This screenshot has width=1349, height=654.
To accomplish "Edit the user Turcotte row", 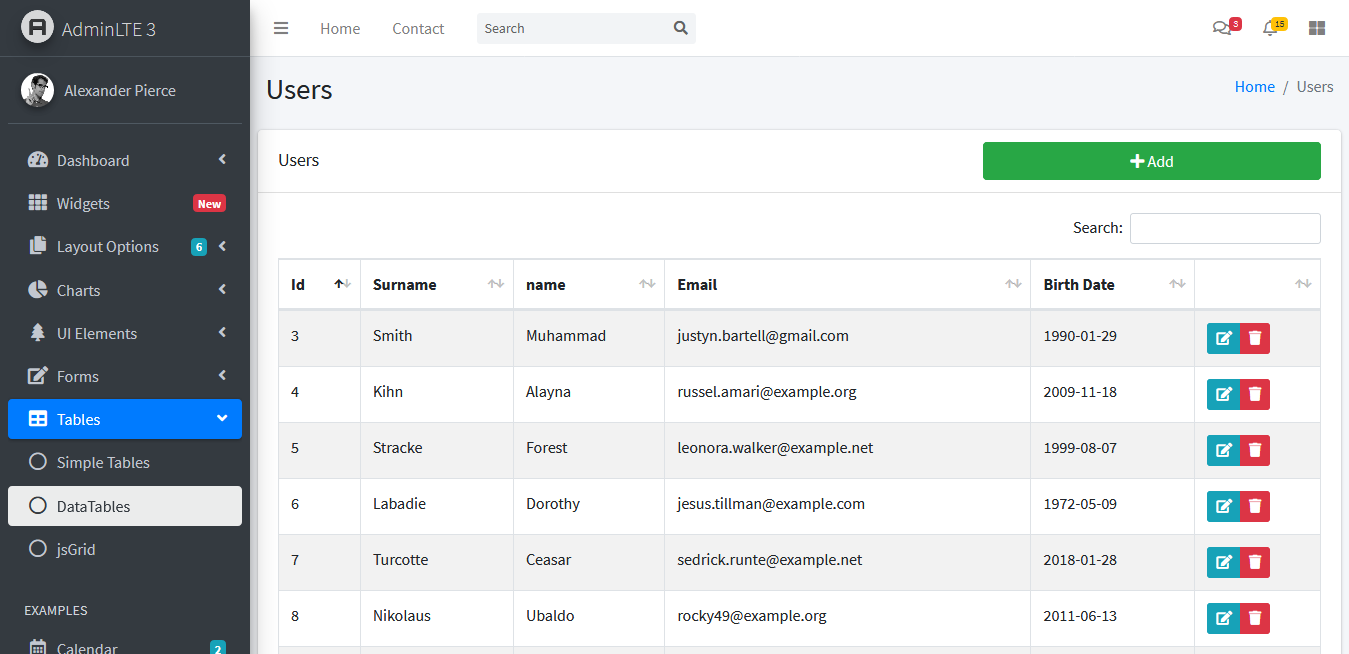I will pos(1223,562).
